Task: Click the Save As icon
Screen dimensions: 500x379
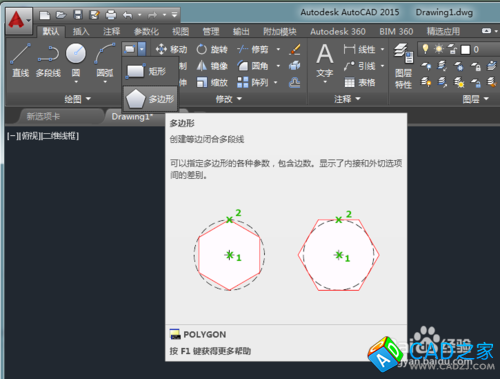Action: [x=94, y=15]
